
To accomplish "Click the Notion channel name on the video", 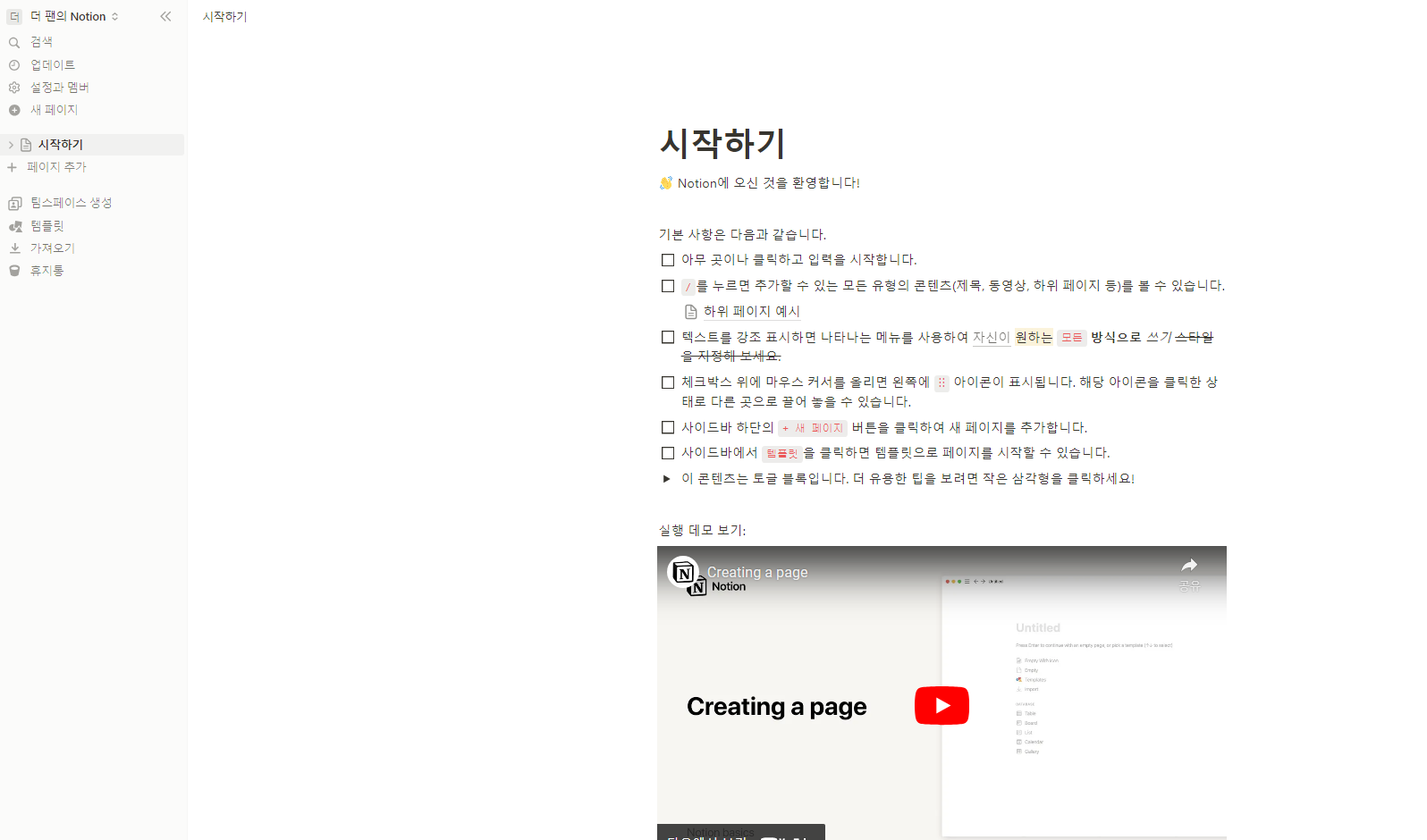I will click(x=728, y=587).
